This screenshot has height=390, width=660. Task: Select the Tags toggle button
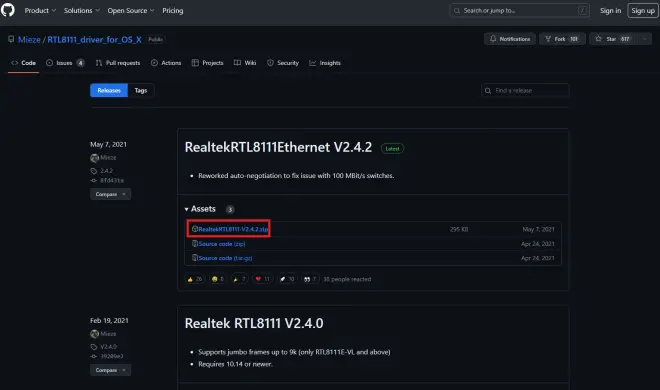(141, 90)
